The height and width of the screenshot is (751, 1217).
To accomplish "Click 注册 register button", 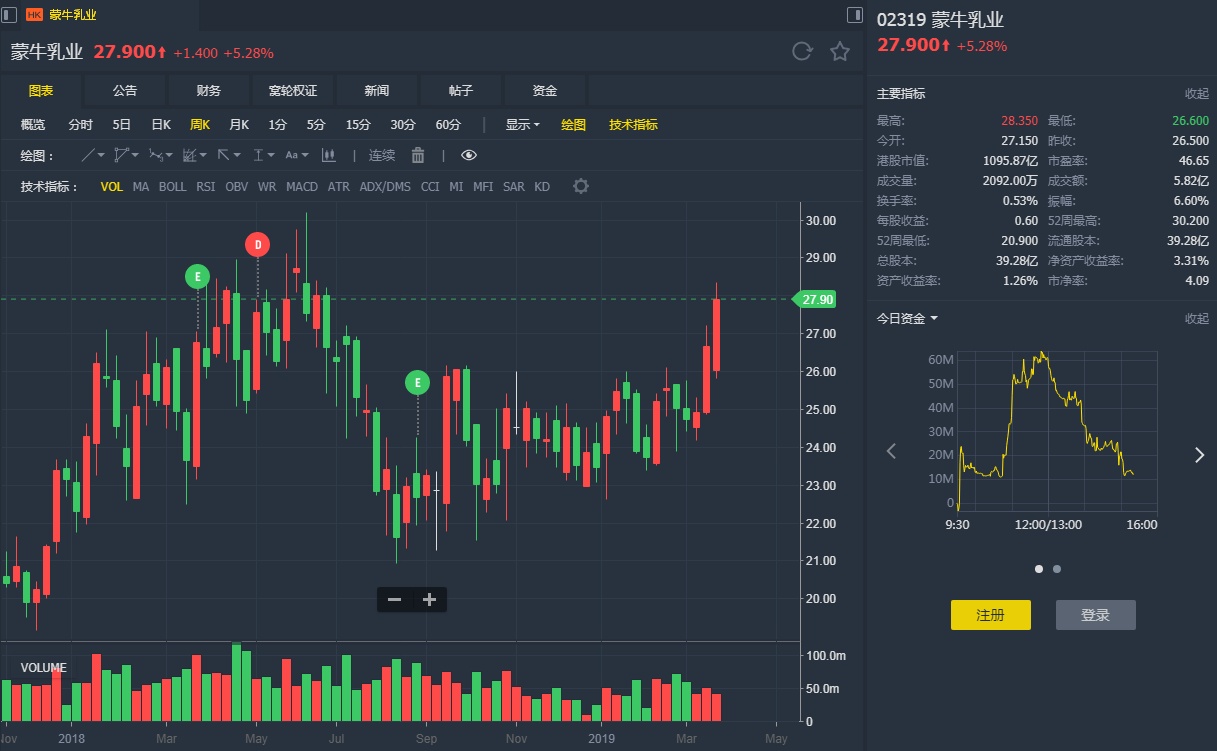I will click(x=991, y=615).
